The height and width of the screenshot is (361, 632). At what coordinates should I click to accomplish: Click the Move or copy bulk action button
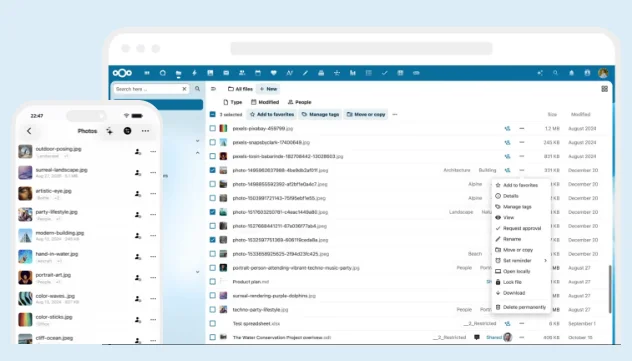(x=366, y=114)
